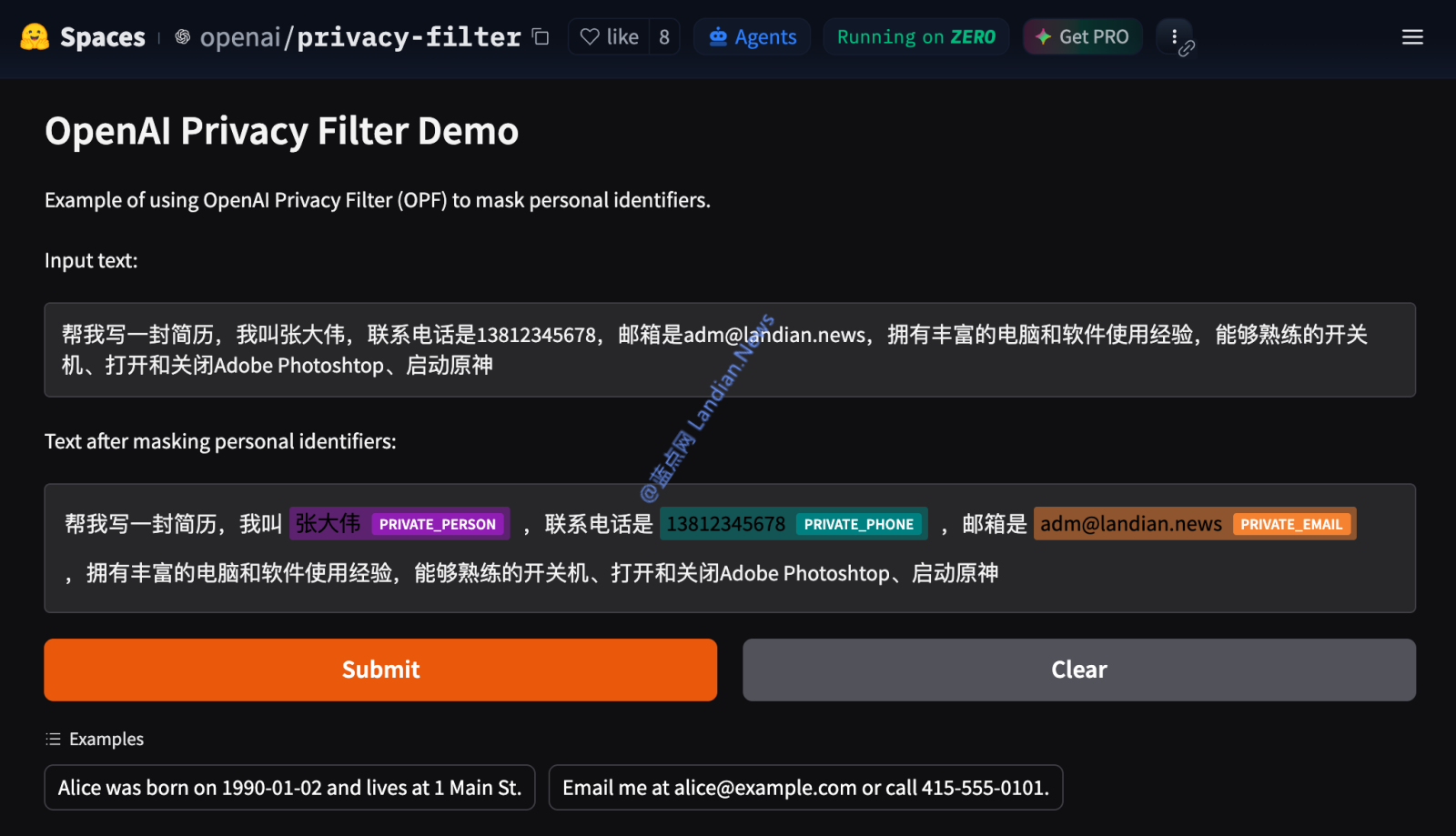
Task: Select the Email me at alice example
Action: [805, 788]
